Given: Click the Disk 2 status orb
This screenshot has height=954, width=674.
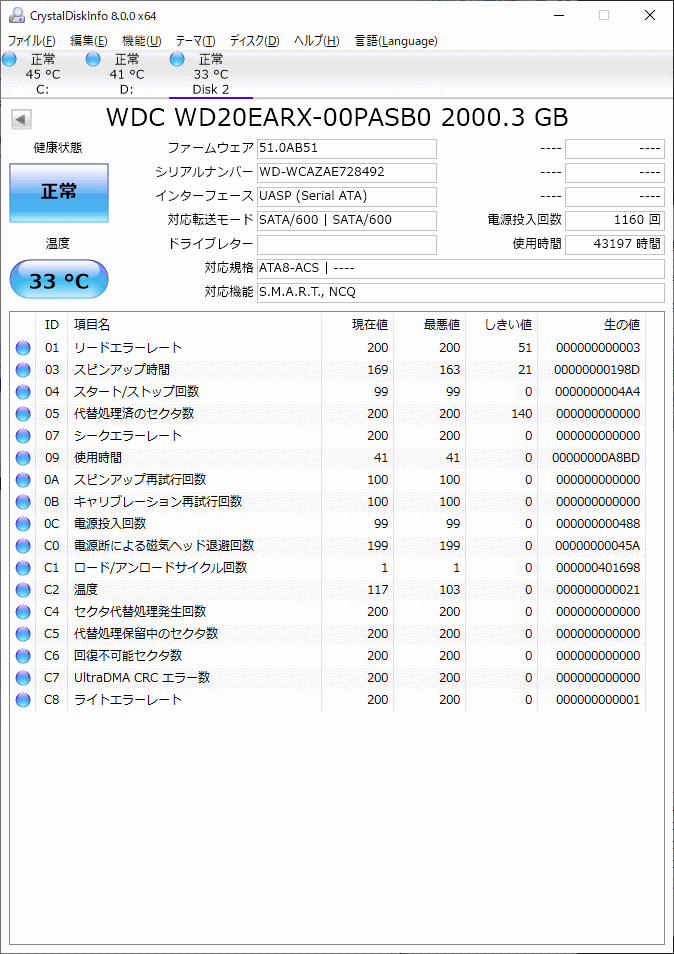Looking at the screenshot, I should (177, 60).
